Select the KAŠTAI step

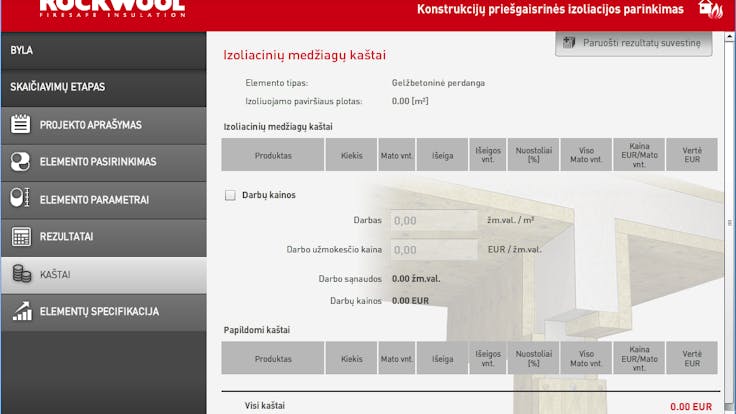click(x=103, y=275)
